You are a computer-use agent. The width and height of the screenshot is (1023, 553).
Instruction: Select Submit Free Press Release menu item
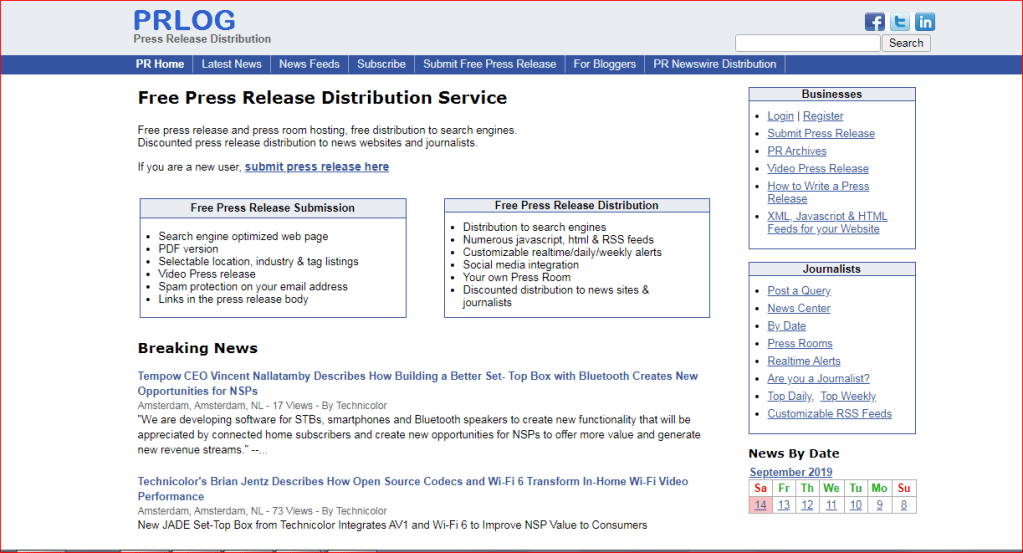(x=489, y=64)
